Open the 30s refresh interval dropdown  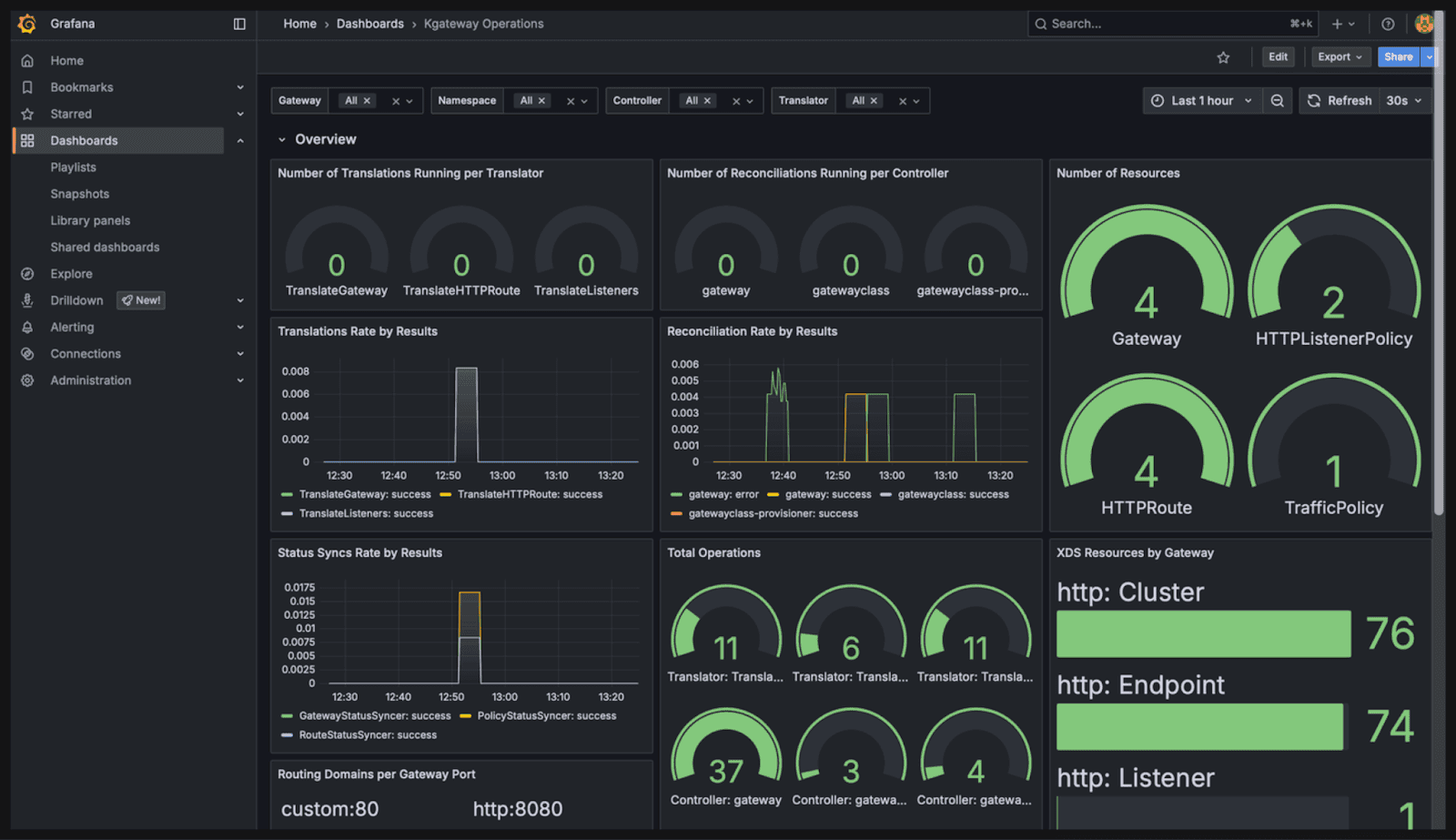coord(1404,100)
